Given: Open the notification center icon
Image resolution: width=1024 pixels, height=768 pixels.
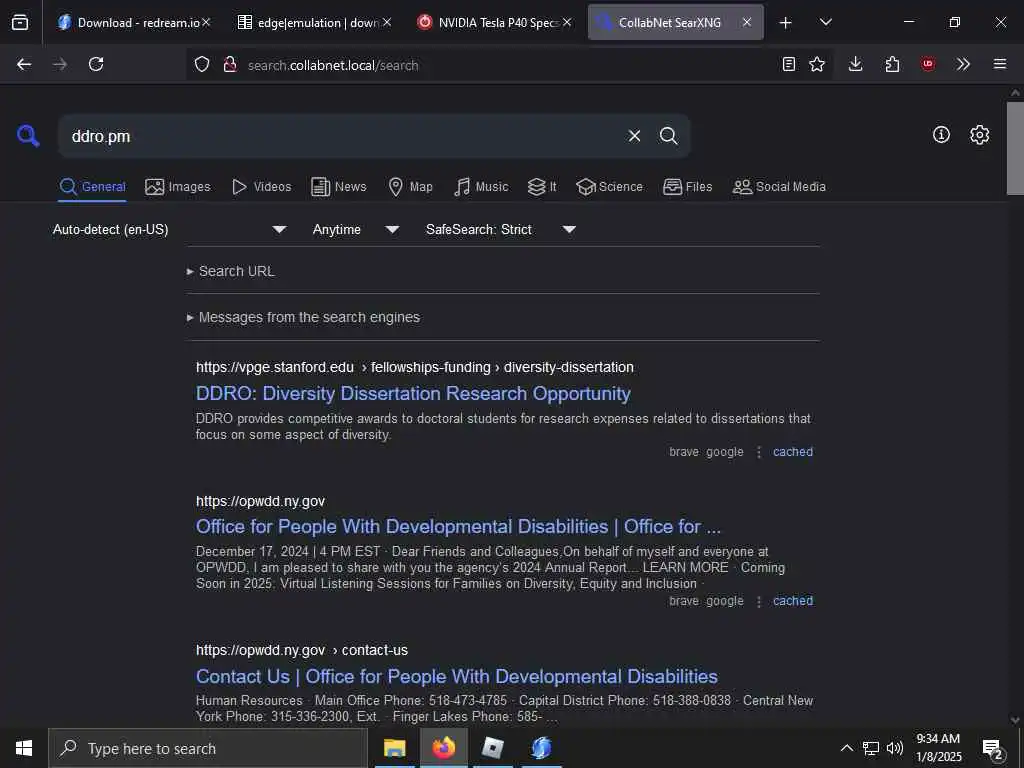Looking at the screenshot, I should pyautogui.click(x=993, y=748).
